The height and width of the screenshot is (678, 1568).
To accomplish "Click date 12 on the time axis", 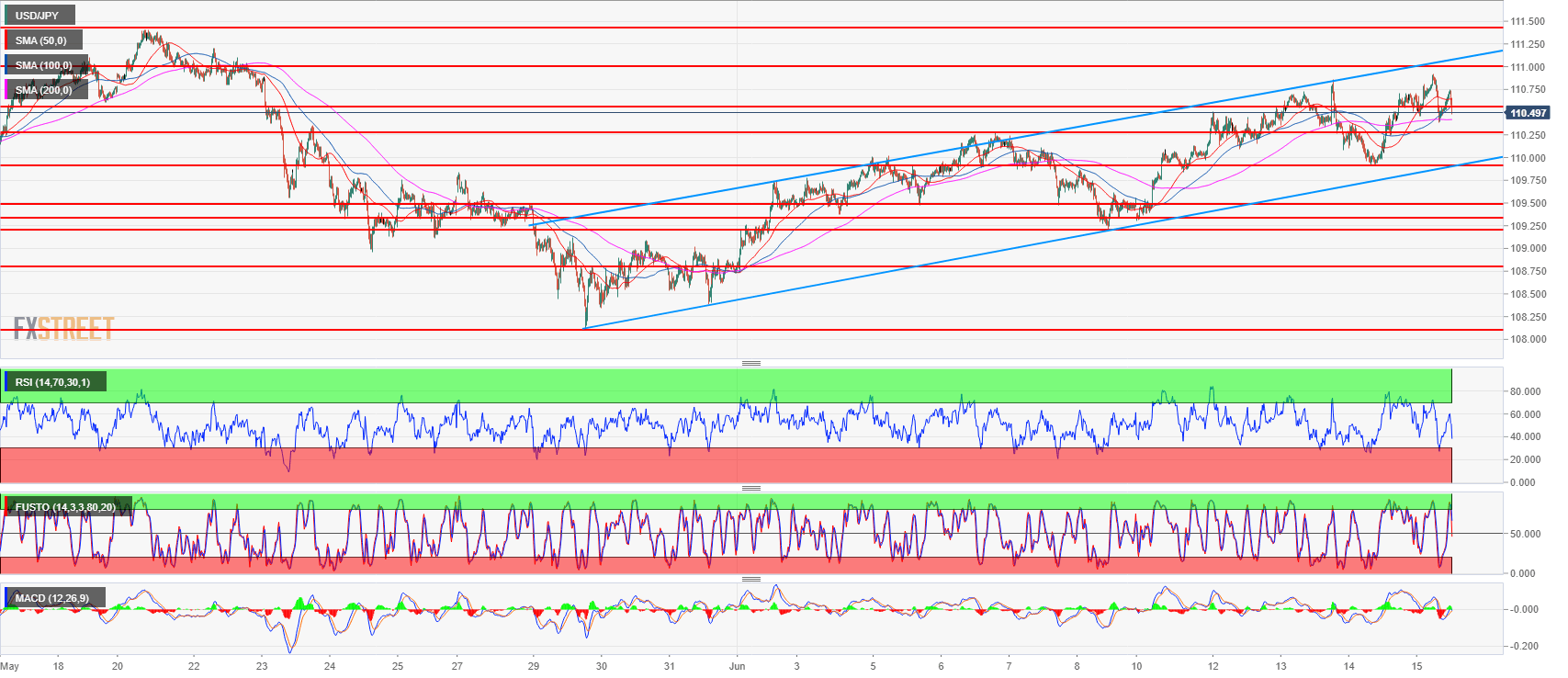I will [x=1213, y=666].
